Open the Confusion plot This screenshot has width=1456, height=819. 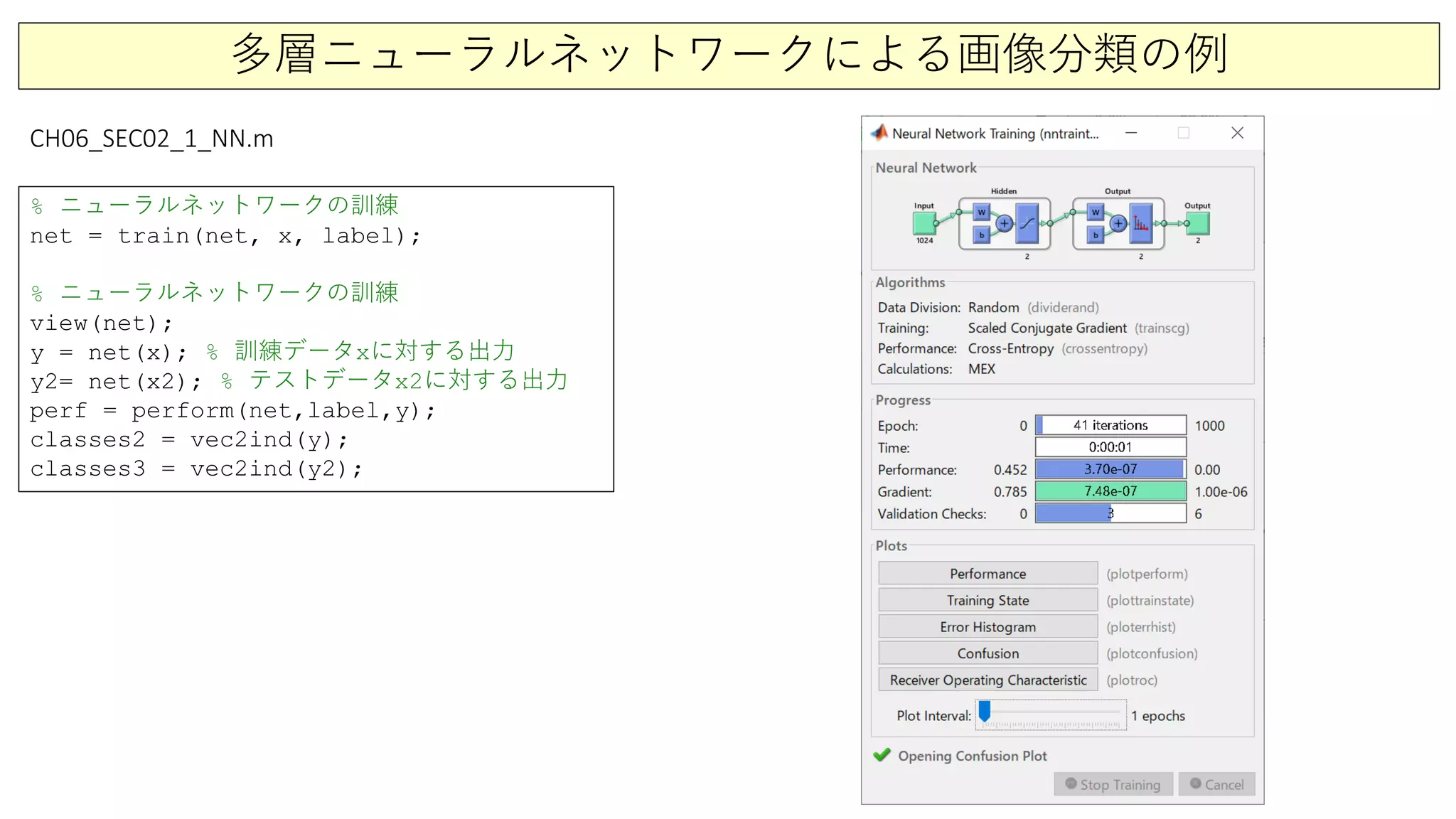pyautogui.click(x=988, y=653)
